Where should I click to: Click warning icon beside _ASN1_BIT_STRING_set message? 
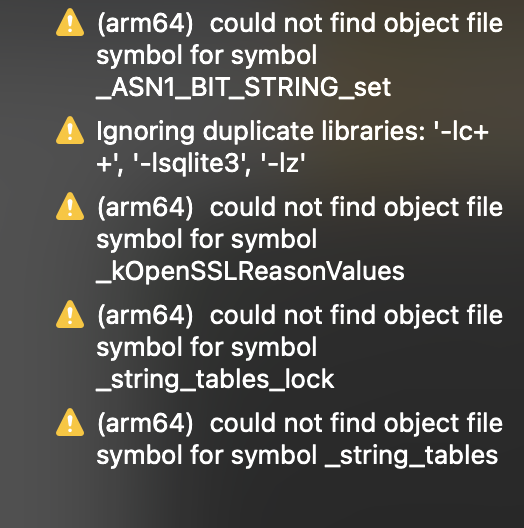coord(70,23)
